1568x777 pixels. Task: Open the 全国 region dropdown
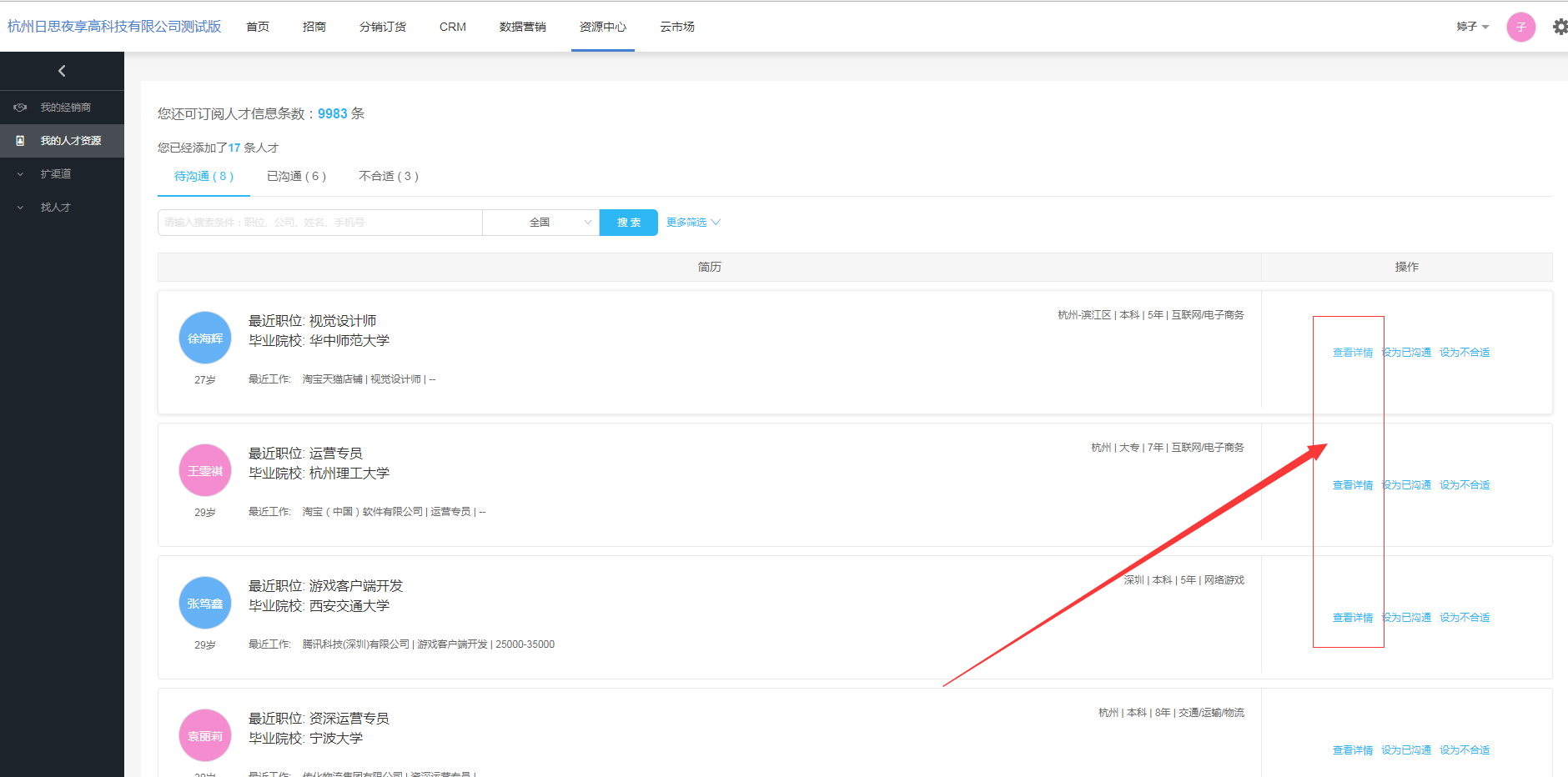pyautogui.click(x=540, y=223)
